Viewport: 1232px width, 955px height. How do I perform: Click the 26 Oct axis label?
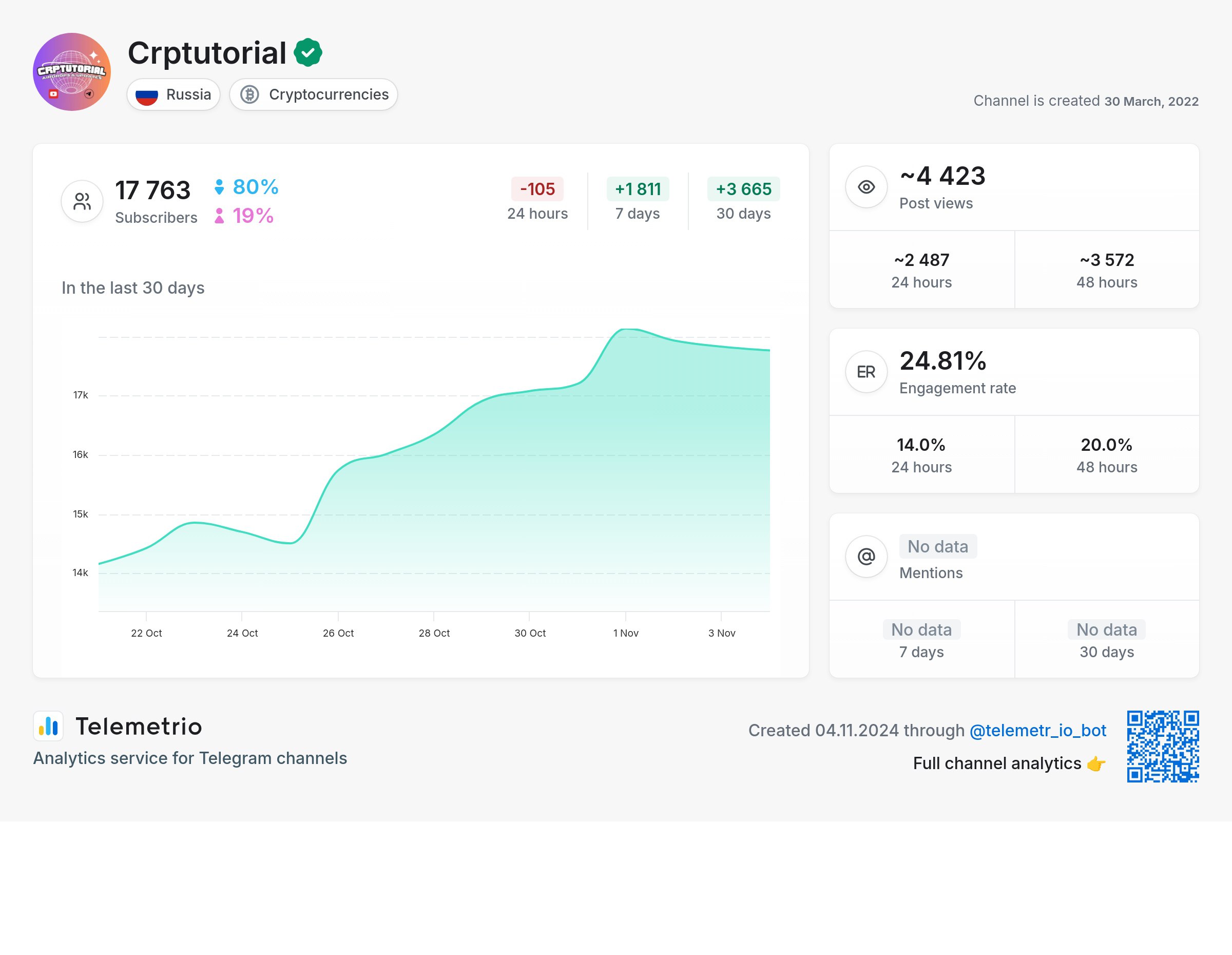click(x=338, y=634)
